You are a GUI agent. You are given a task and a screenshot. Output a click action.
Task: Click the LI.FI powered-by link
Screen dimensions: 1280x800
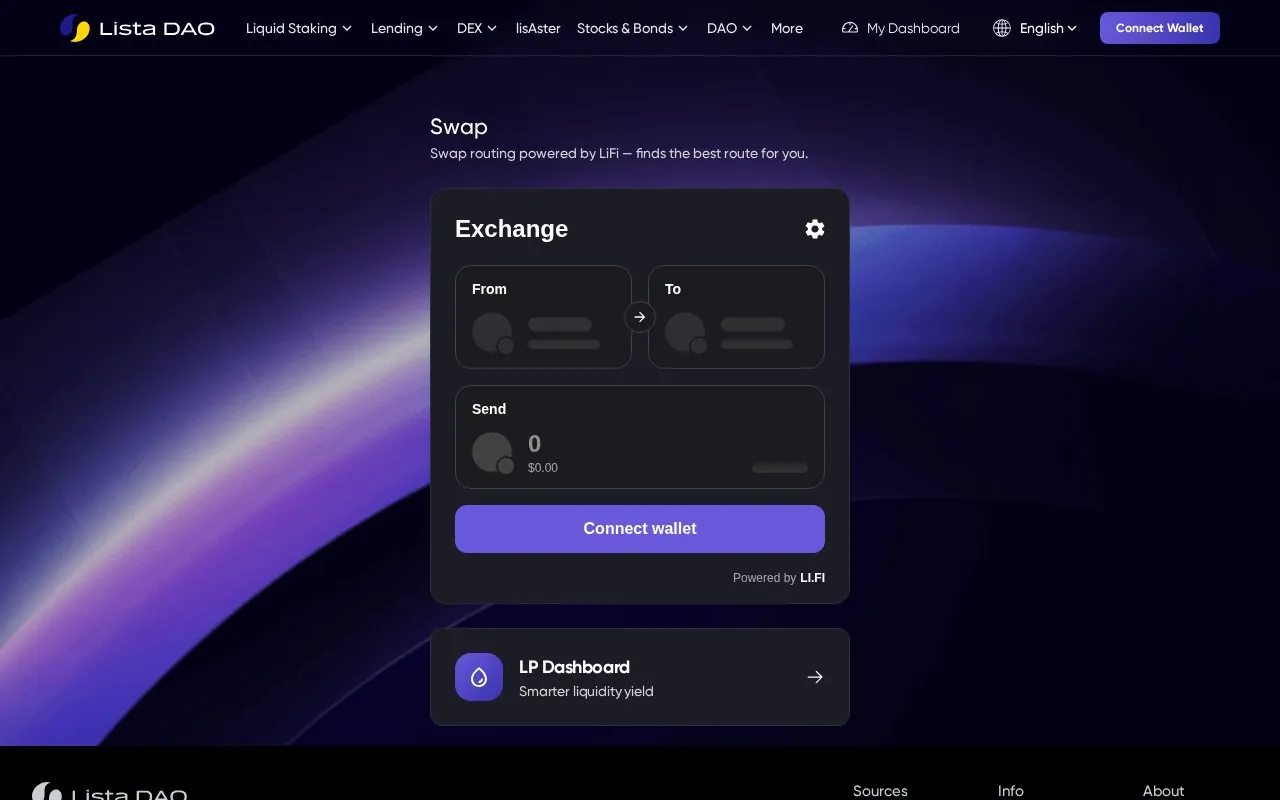[812, 578]
